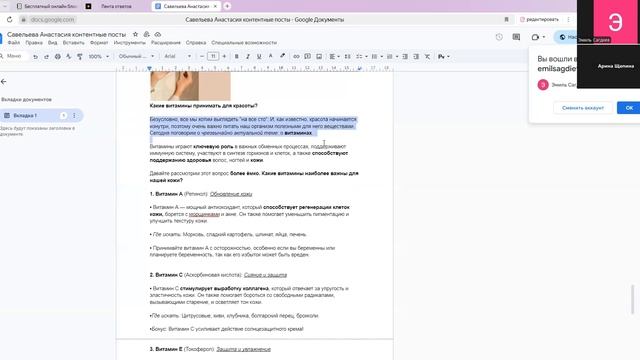Viewport: 640px width, 360px height.
Task: Choose the highlight color tool
Action: [282, 56]
